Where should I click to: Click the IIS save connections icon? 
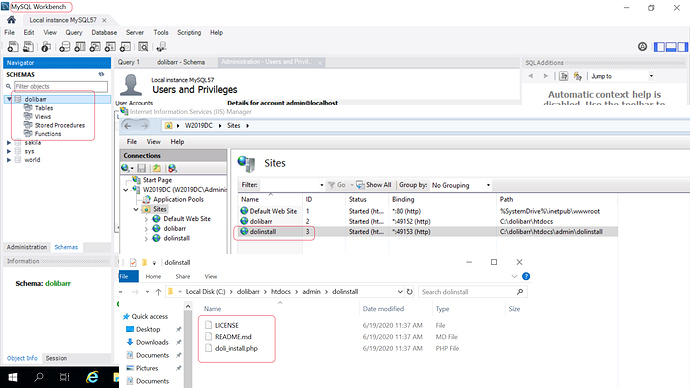[142, 168]
